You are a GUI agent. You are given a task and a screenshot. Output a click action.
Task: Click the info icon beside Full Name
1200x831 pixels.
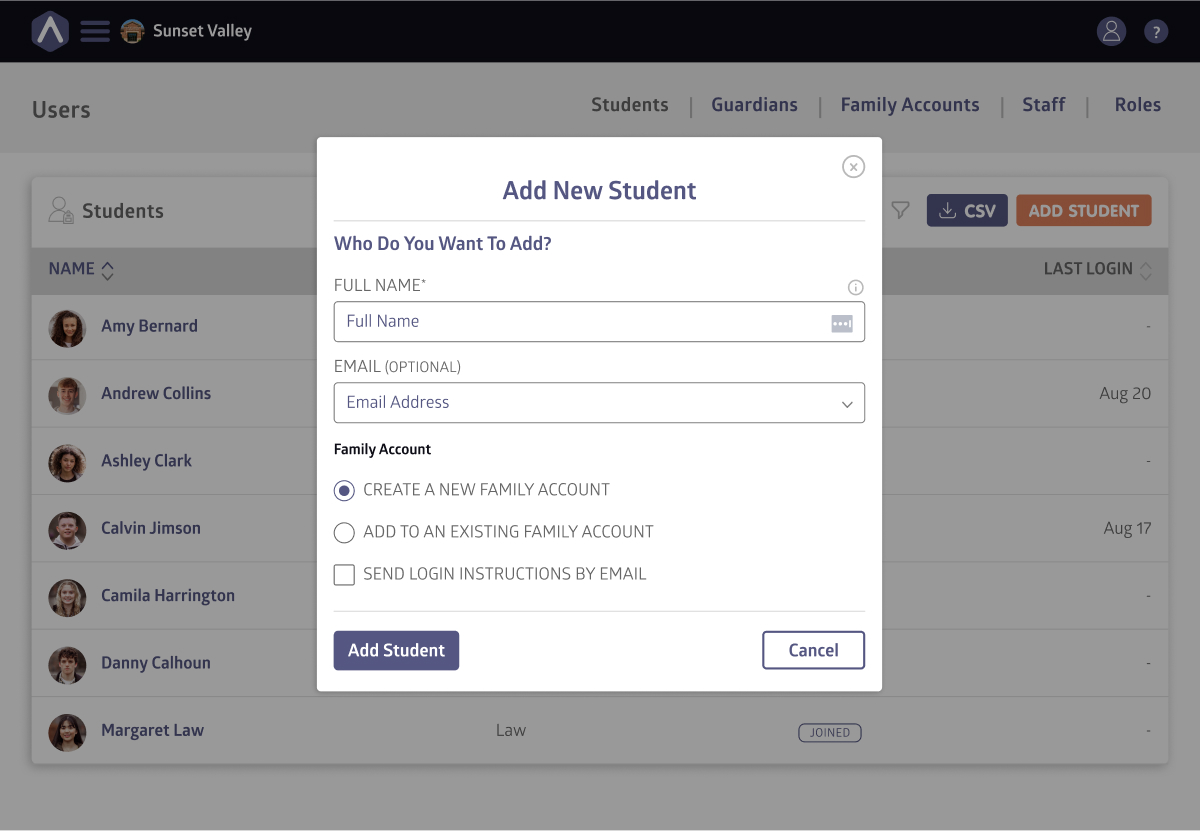coord(855,287)
